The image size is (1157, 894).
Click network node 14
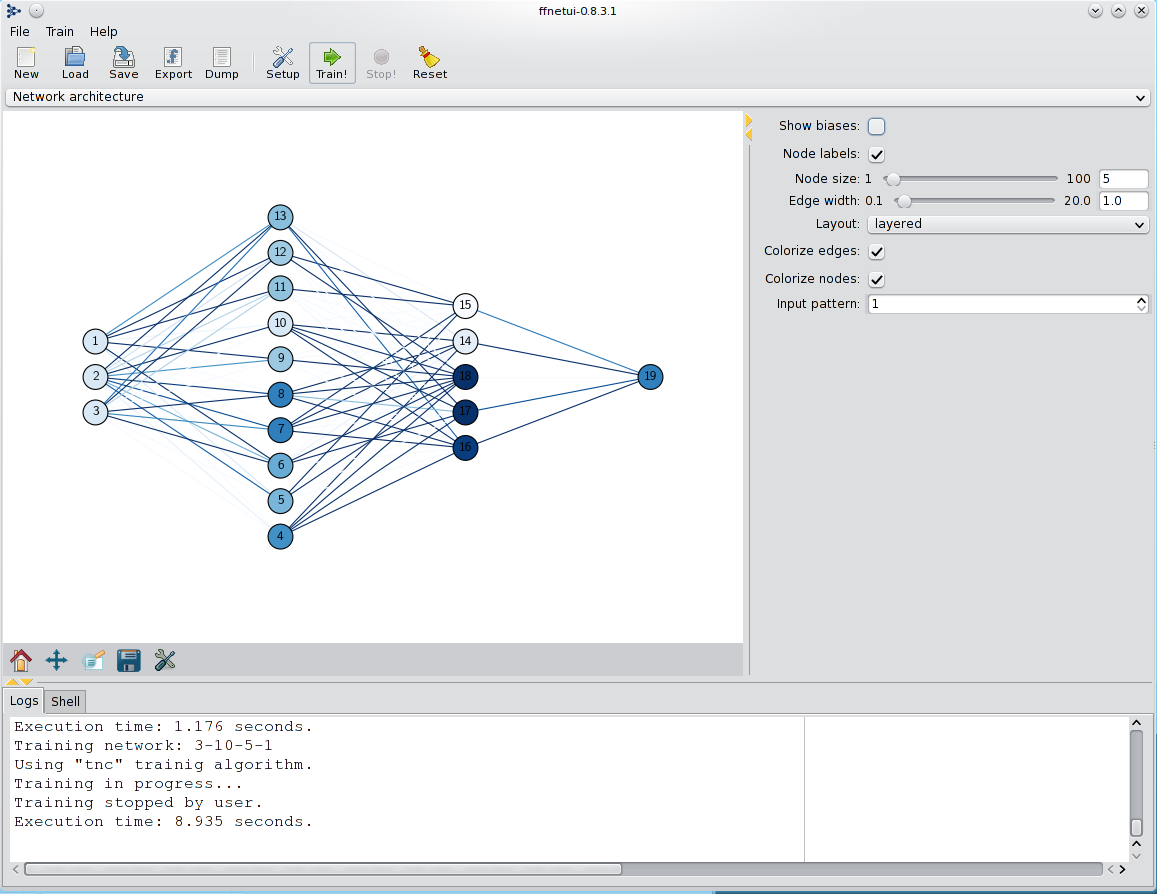(465, 341)
